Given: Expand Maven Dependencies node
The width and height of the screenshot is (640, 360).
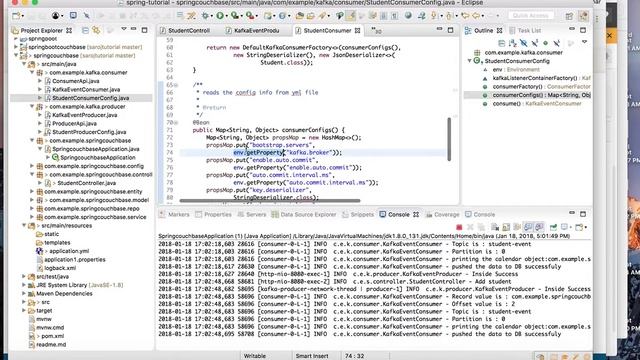Looking at the screenshot, I should [x=24, y=293].
